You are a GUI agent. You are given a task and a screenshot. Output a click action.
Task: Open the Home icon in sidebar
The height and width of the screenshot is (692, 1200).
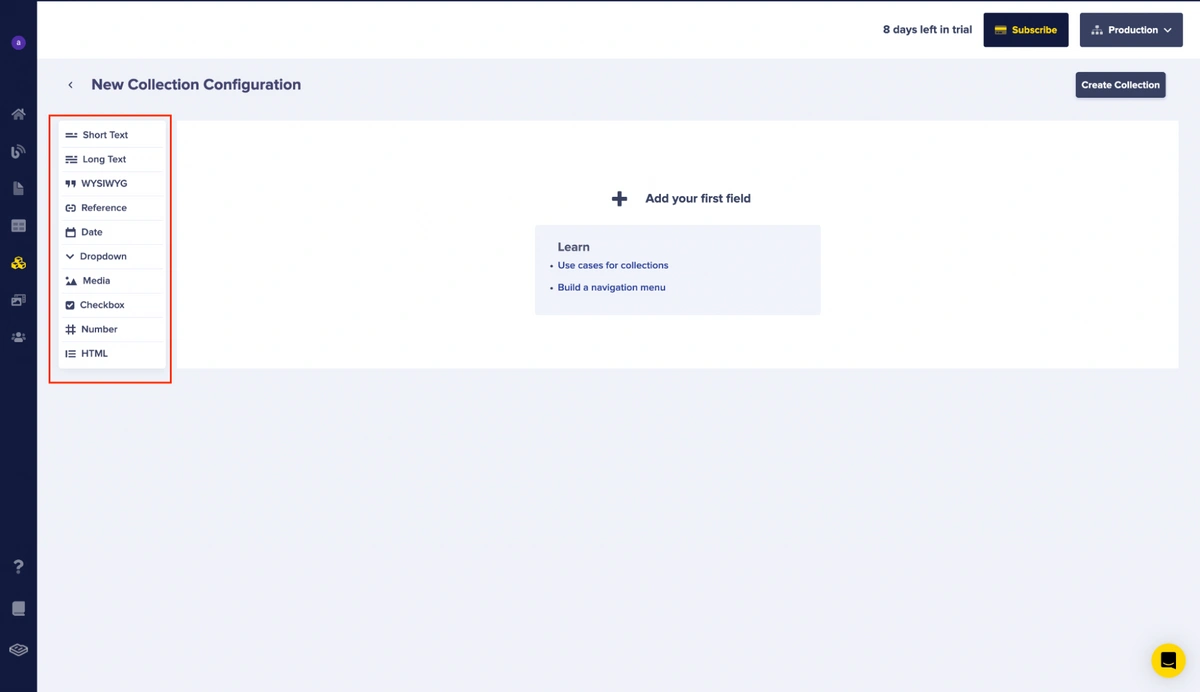tap(18, 114)
